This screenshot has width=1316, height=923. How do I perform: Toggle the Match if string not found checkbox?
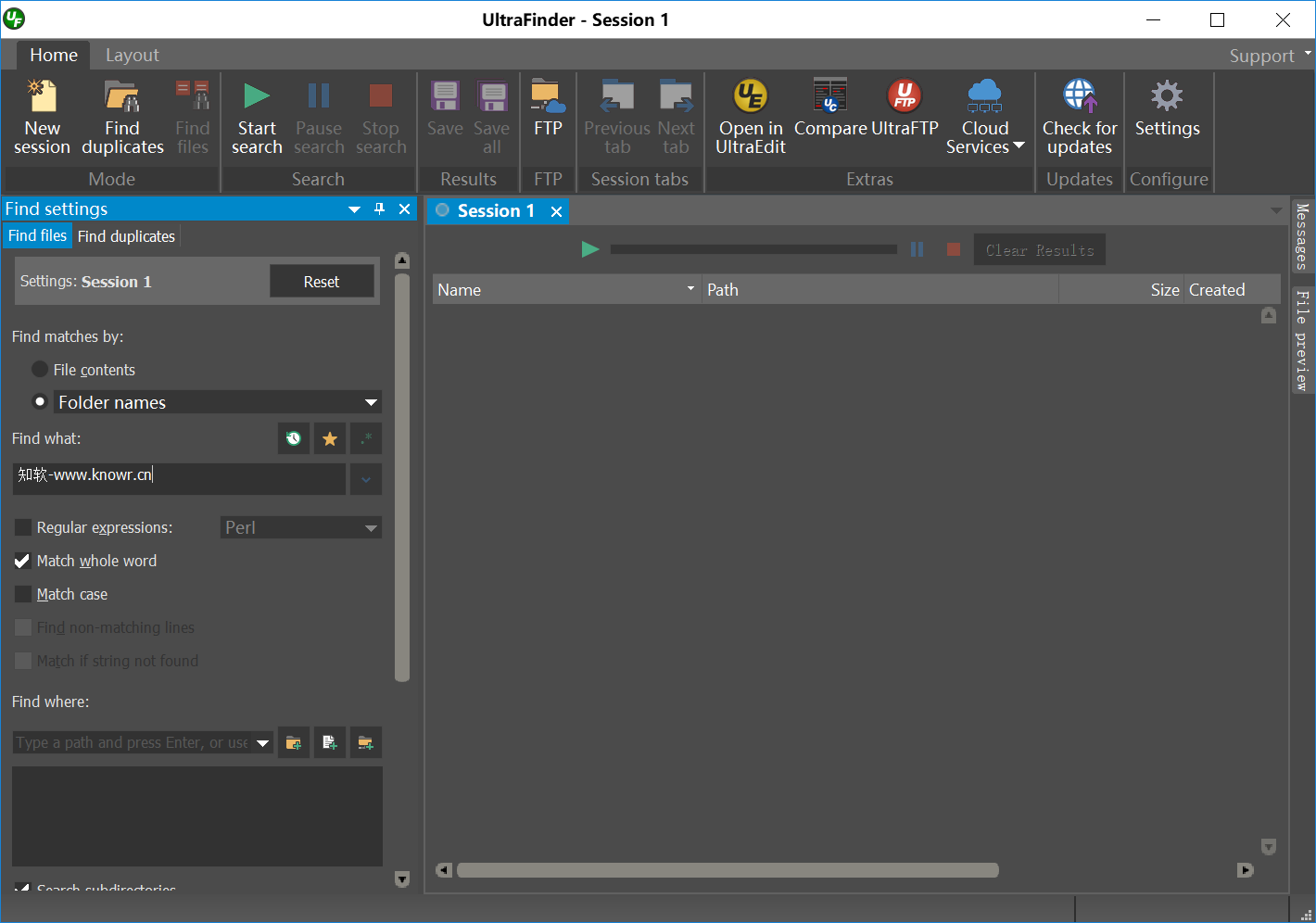tap(23, 661)
